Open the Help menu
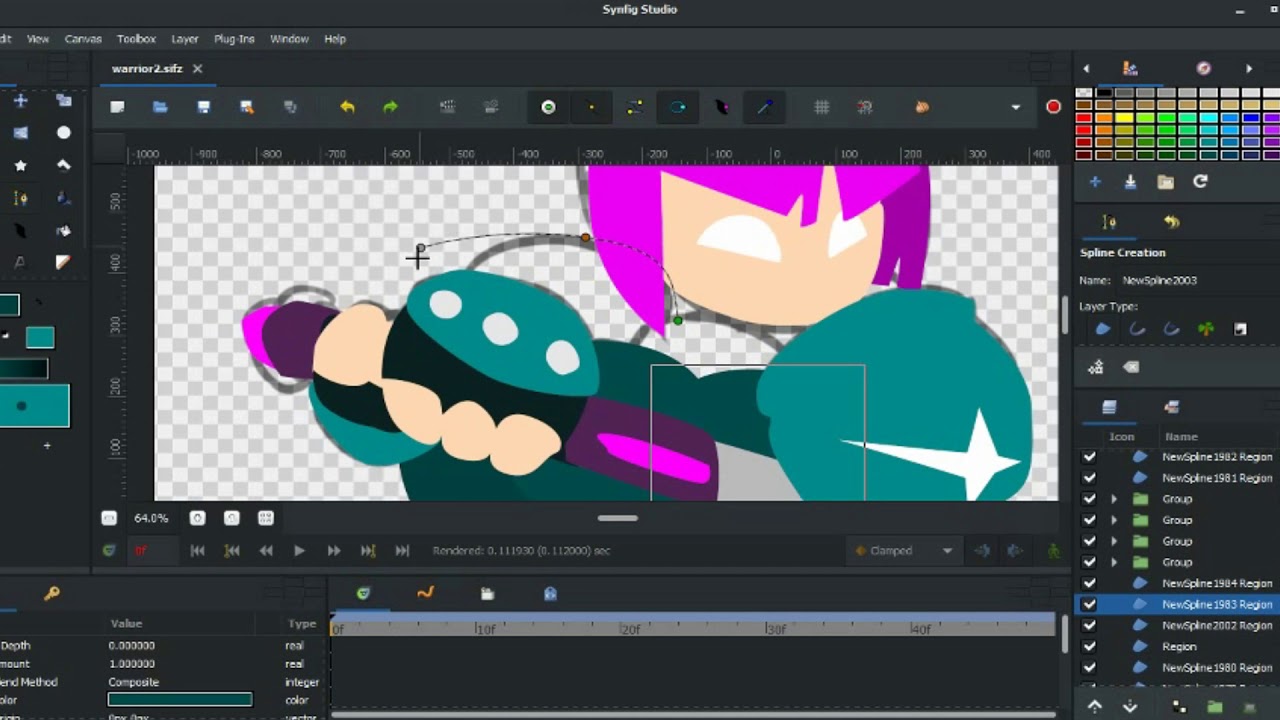The image size is (1280, 720). tap(335, 39)
